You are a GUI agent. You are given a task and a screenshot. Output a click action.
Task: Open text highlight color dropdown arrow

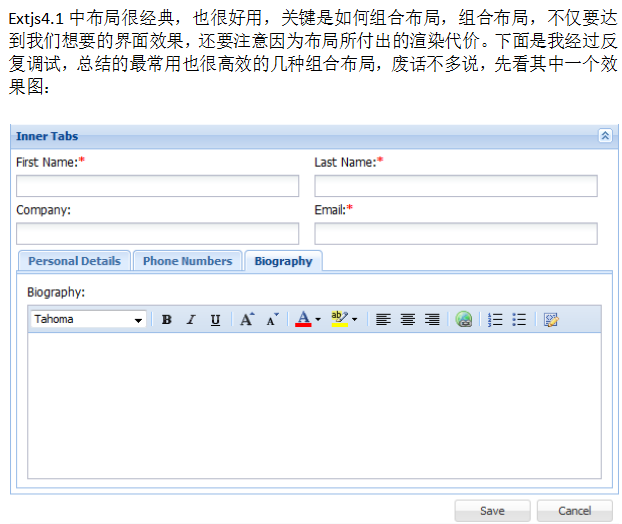[x=354, y=320]
